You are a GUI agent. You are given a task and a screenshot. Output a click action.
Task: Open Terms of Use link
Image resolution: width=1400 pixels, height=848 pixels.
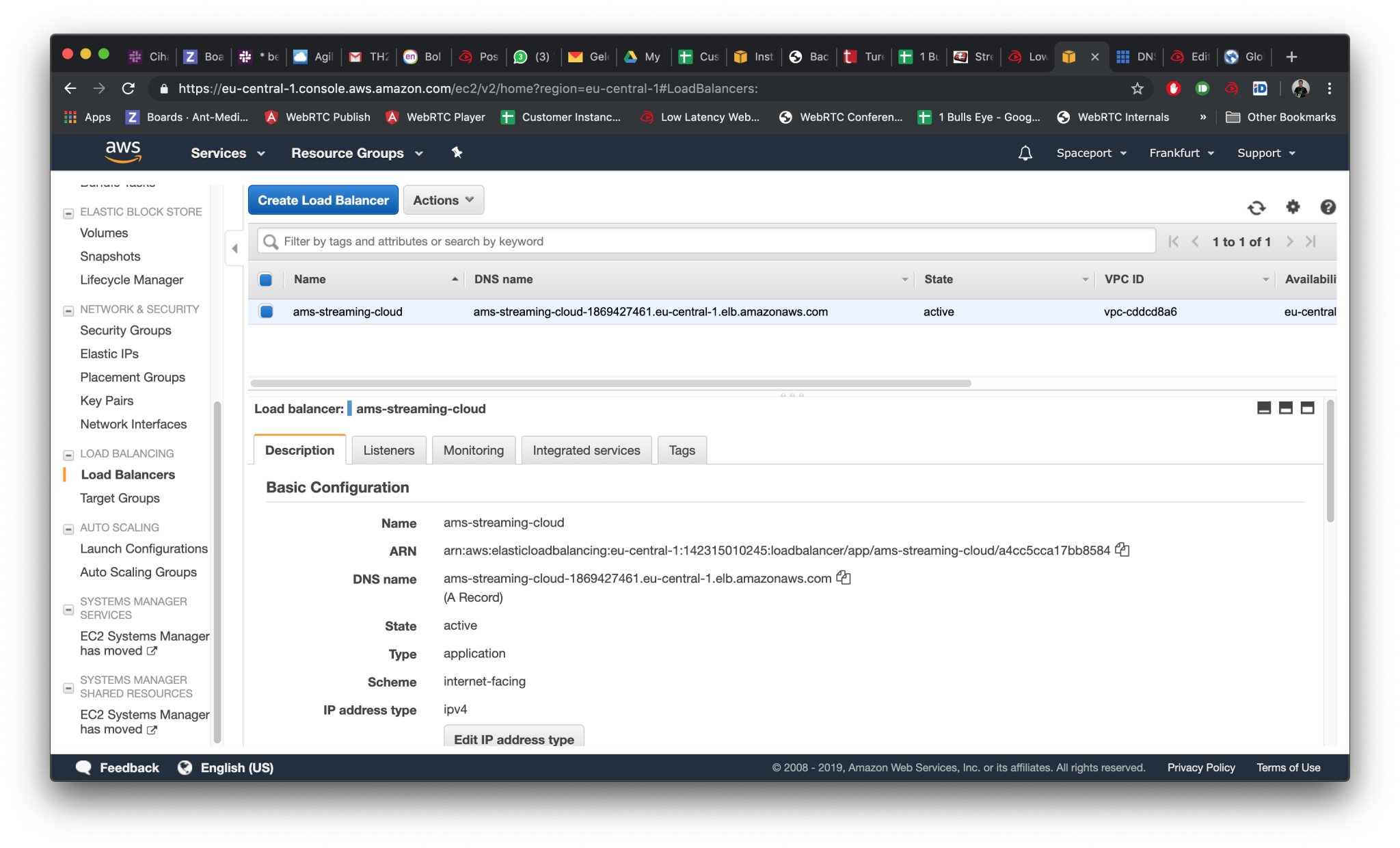point(1289,767)
